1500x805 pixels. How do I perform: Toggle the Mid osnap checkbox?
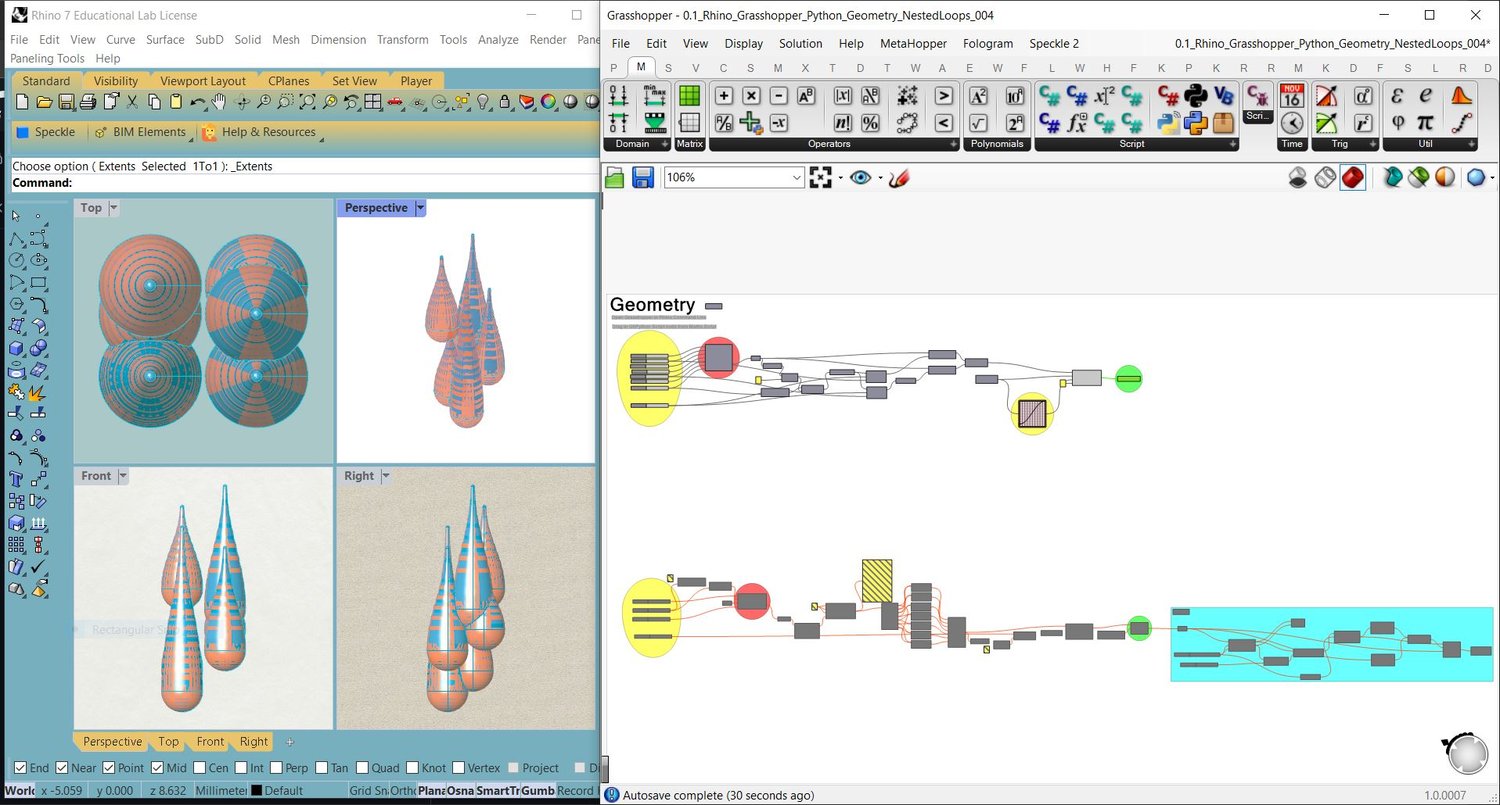158,768
